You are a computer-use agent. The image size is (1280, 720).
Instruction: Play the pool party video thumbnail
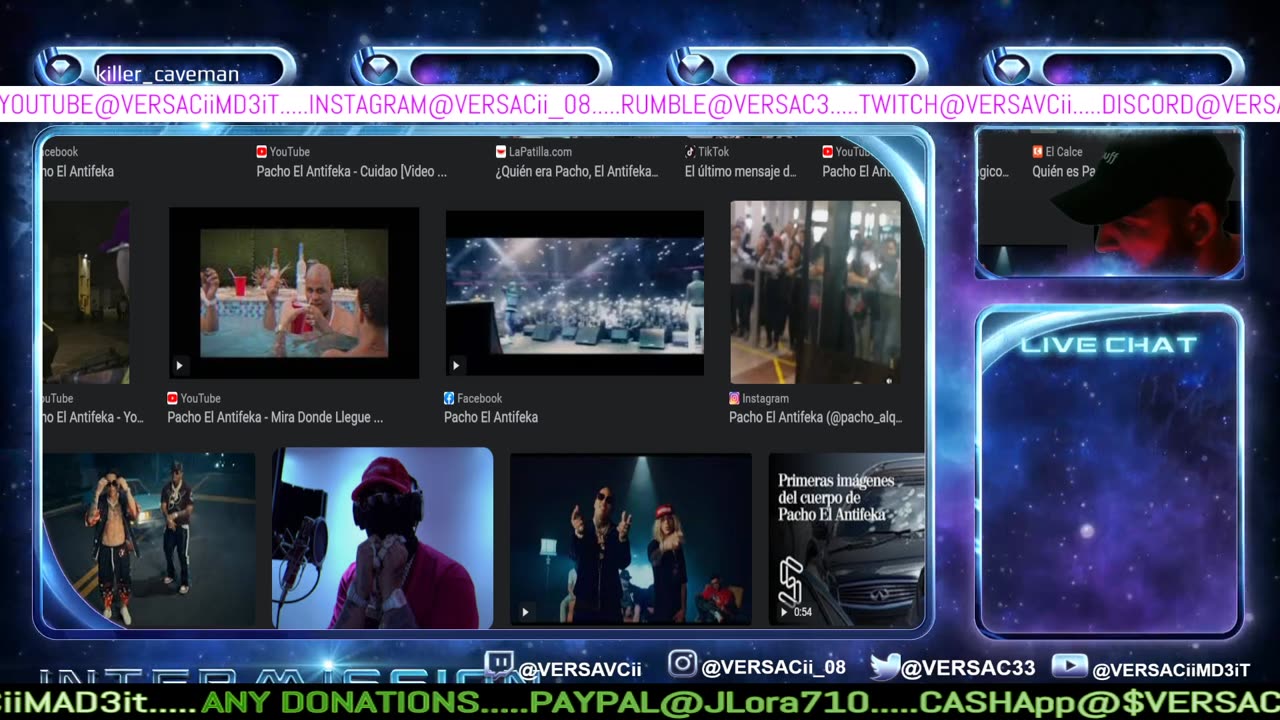click(x=293, y=293)
